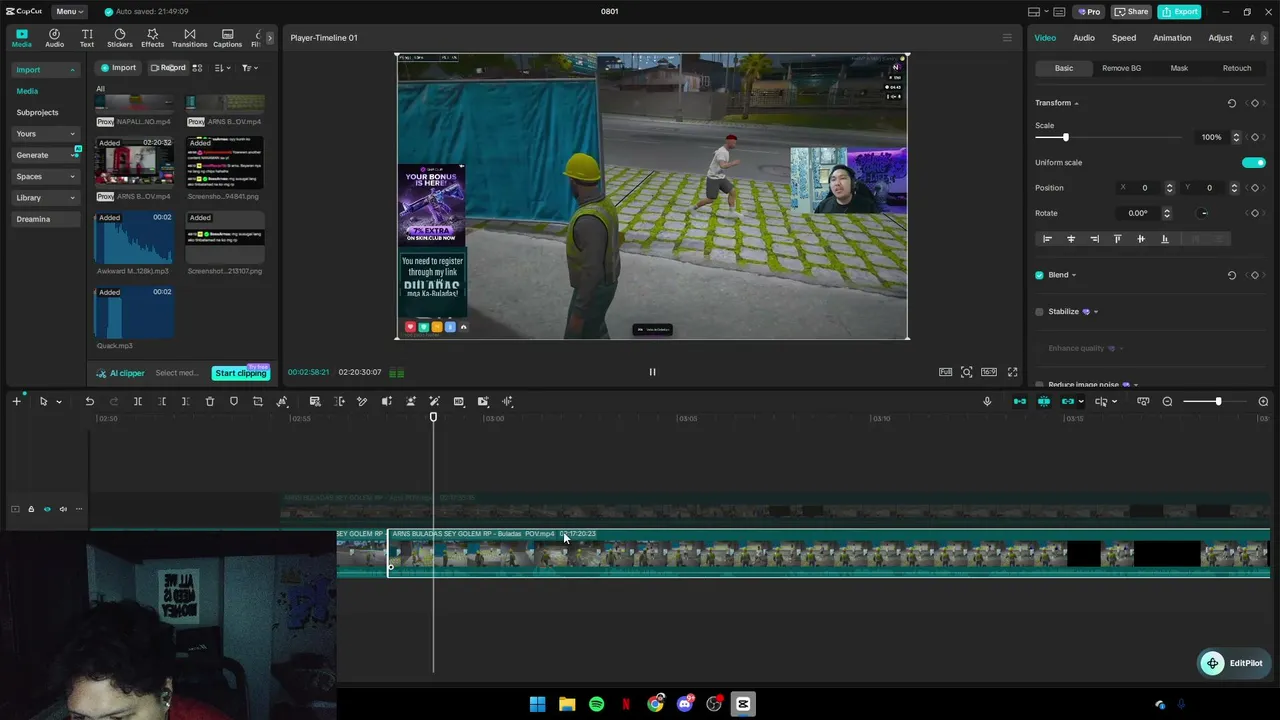Toggle the Uniform scale switch
Screen dimensions: 1280x720
pyautogui.click(x=1254, y=163)
